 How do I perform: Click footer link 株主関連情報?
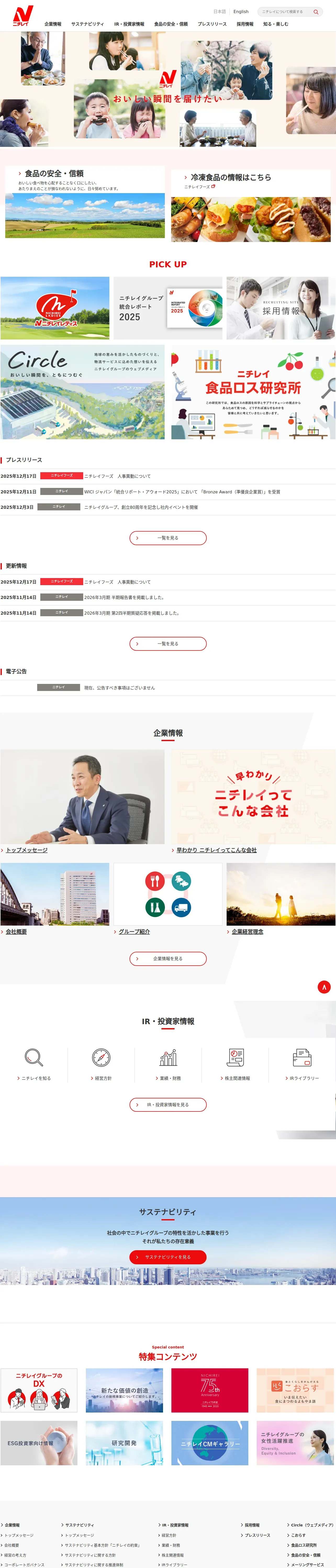[172, 1555]
